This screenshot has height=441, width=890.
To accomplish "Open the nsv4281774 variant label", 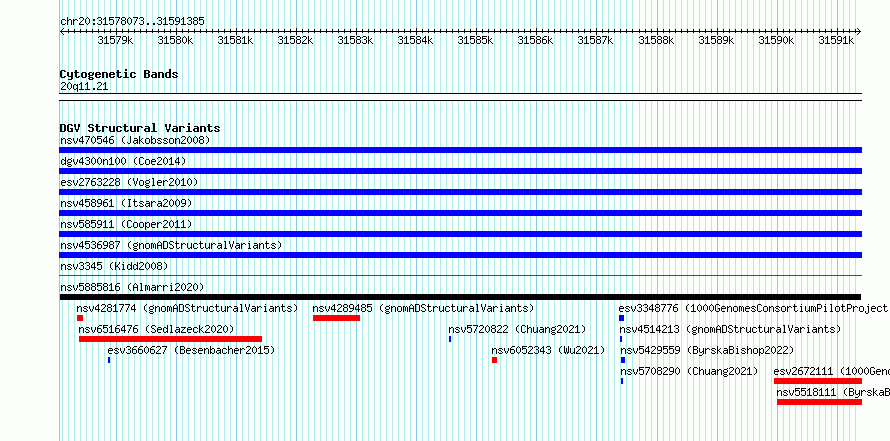I will point(187,308).
